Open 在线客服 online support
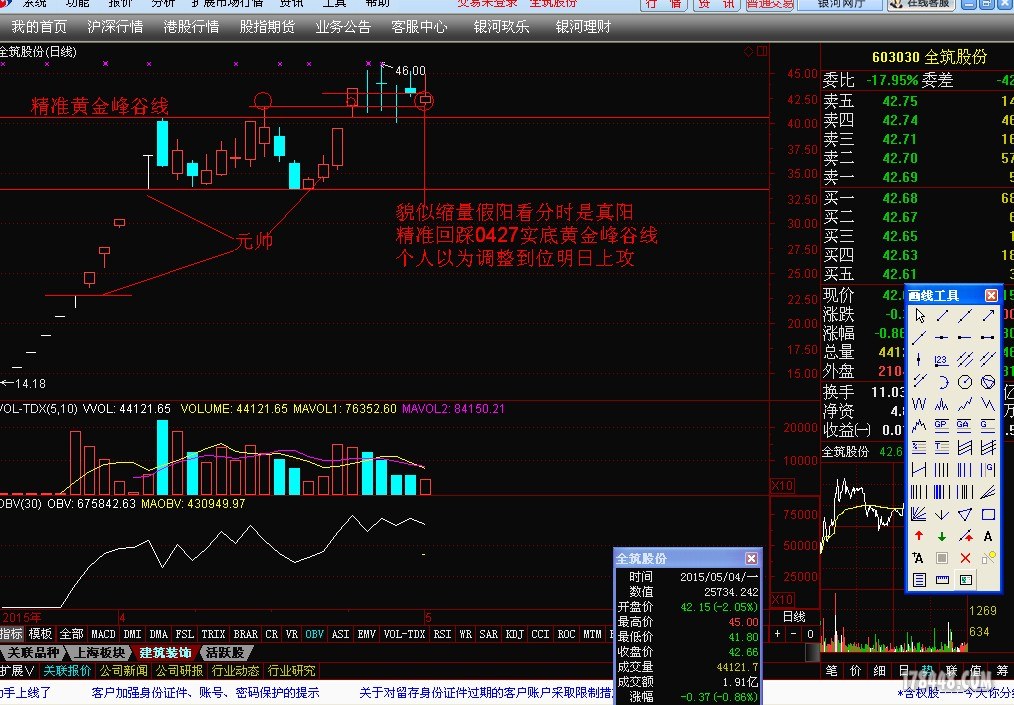 [922, 4]
